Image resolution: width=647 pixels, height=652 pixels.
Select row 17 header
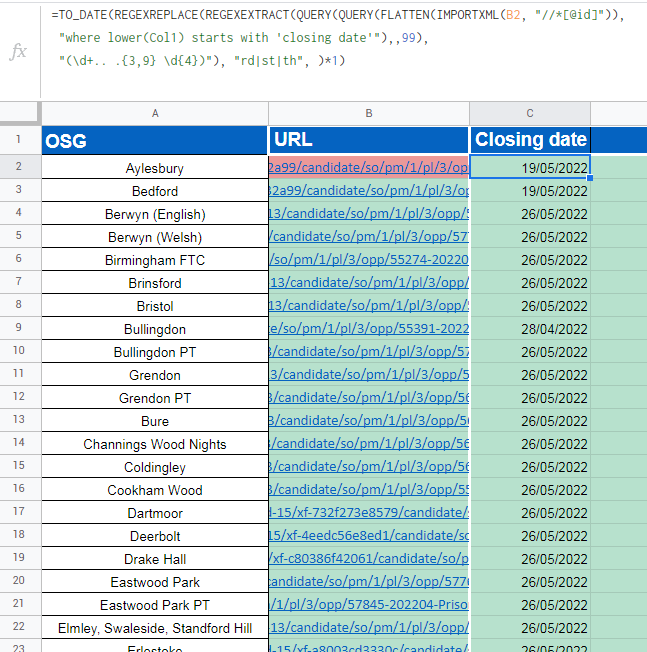[19, 511]
